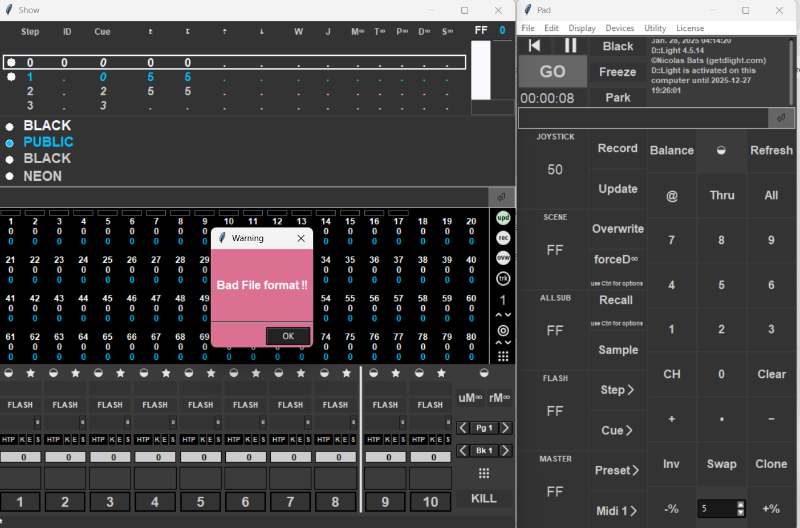Image resolution: width=800 pixels, height=528 pixels.
Task: Select the PUBLIC cue radio dot
Action: [9, 143]
